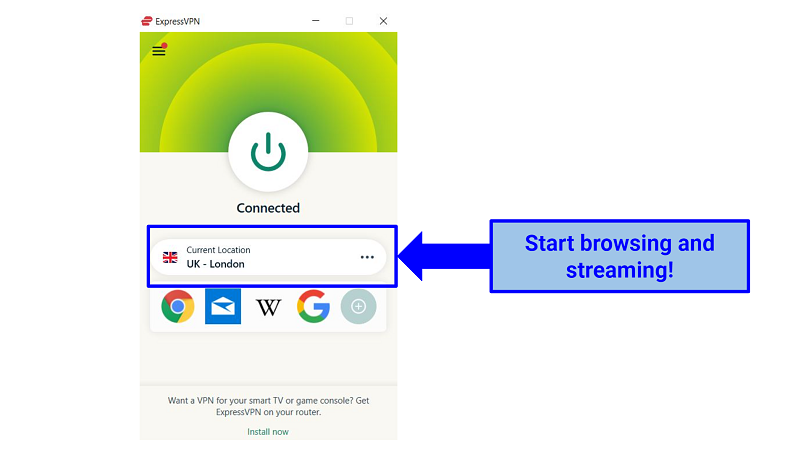Click the blue arrow pointing to location
The height and width of the screenshot is (453, 806).
click(x=440, y=257)
